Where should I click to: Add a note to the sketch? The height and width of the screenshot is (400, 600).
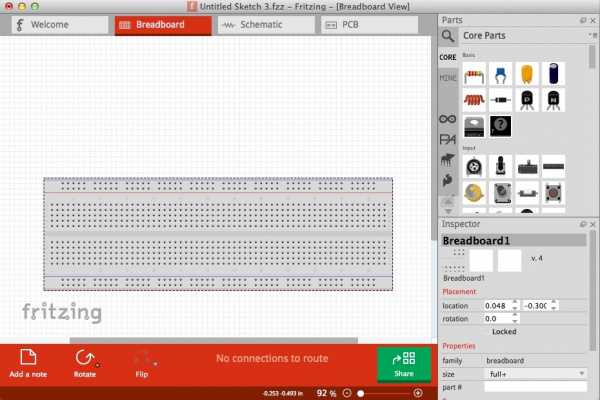(28, 363)
